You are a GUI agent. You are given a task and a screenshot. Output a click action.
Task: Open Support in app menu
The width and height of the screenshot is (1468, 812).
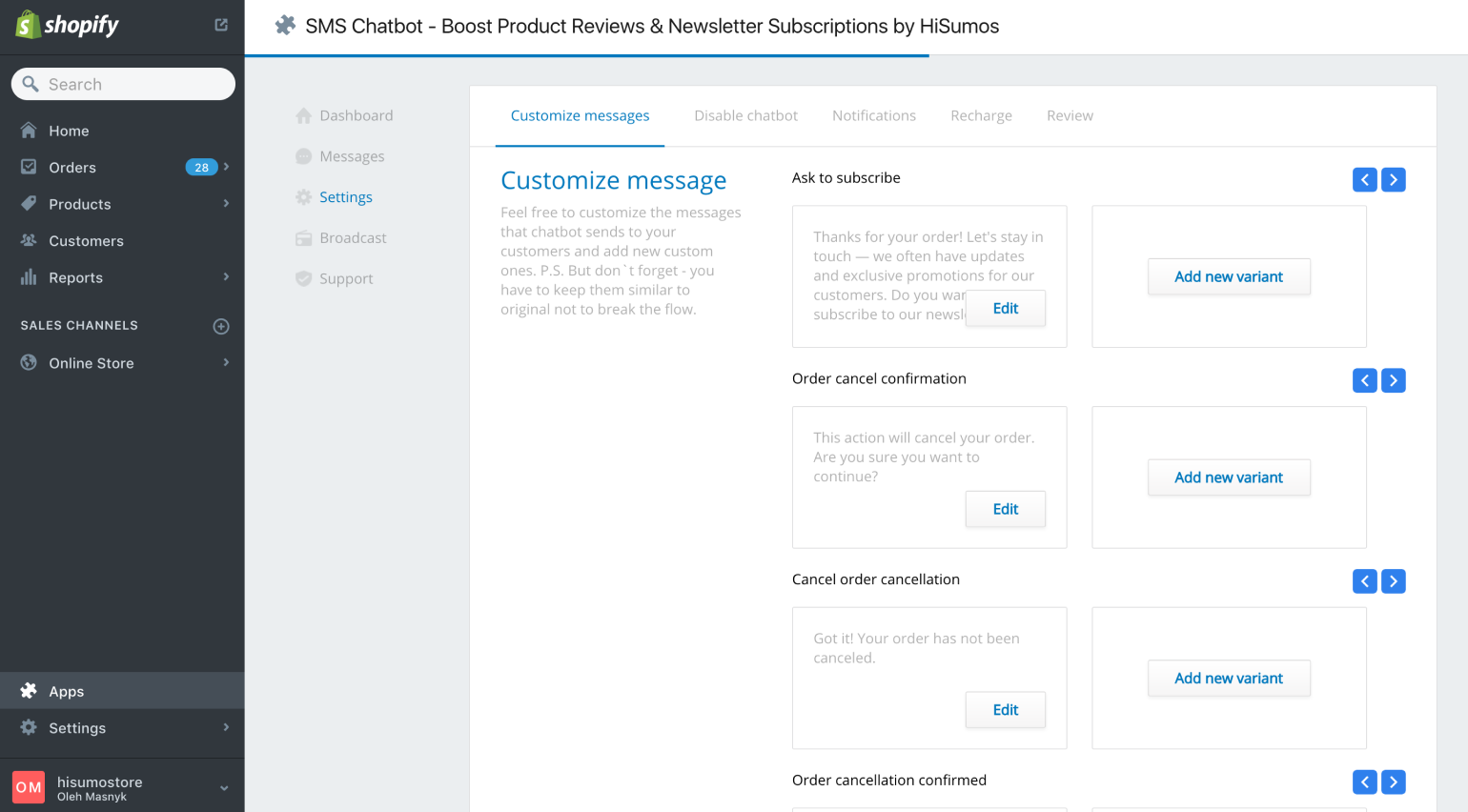coord(346,279)
